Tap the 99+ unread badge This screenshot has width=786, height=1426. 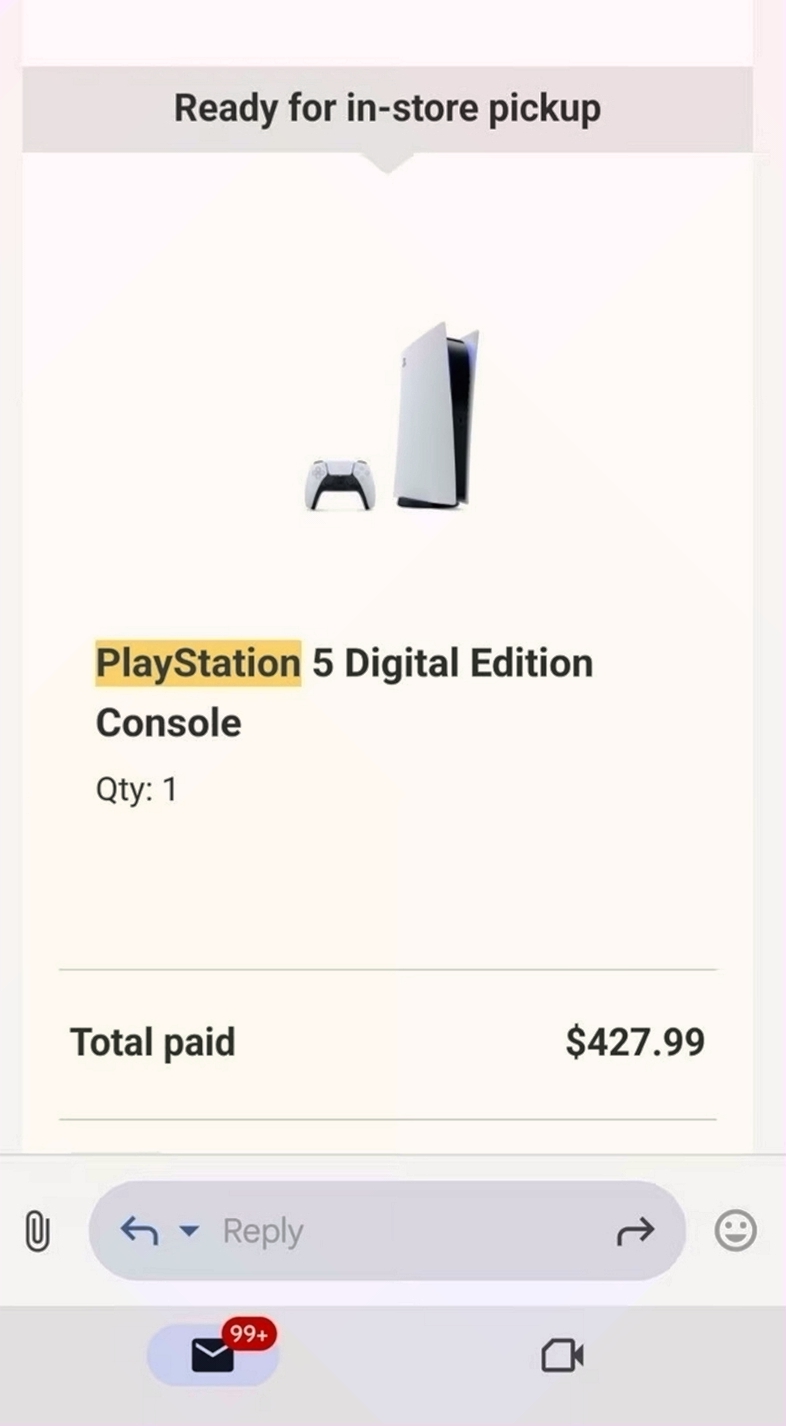(248, 1334)
